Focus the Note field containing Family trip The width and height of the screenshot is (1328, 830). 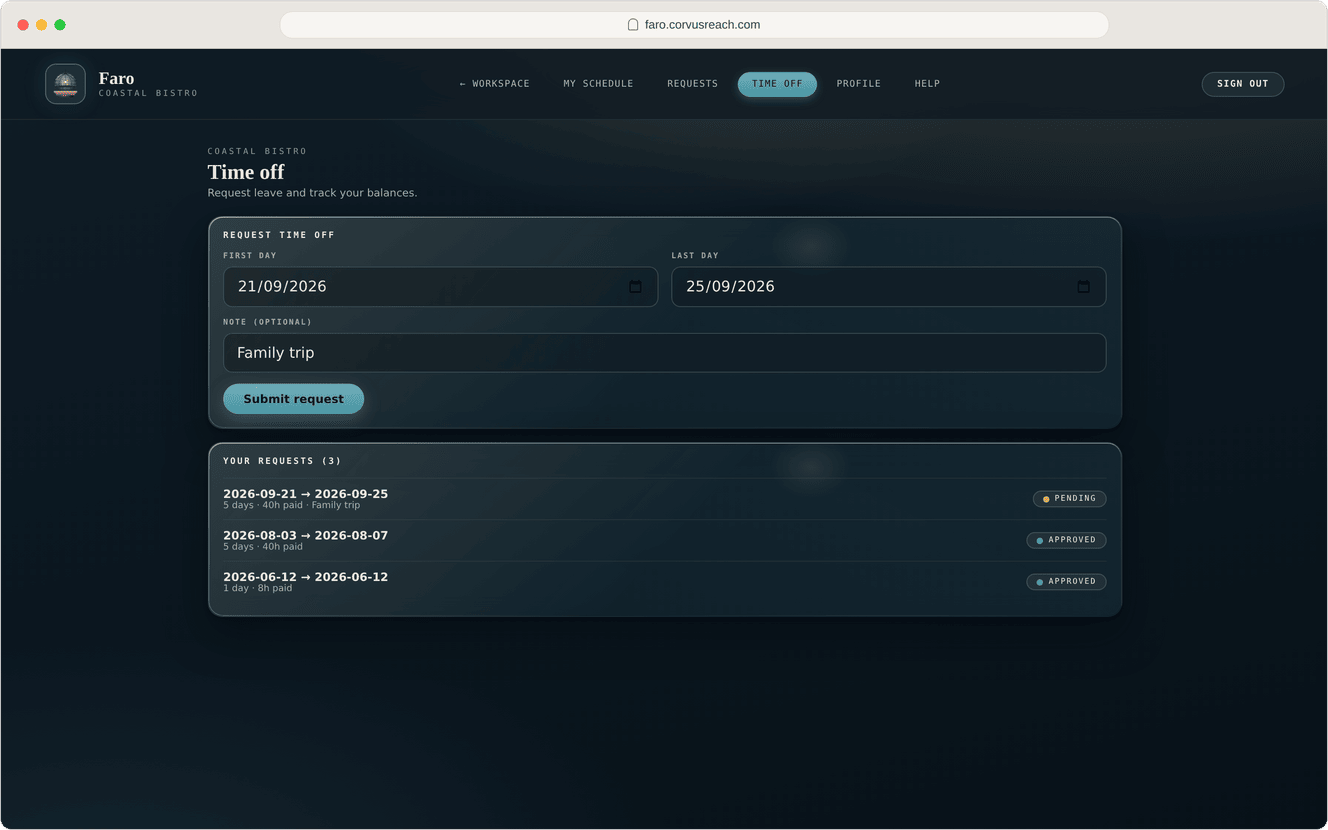pos(665,353)
